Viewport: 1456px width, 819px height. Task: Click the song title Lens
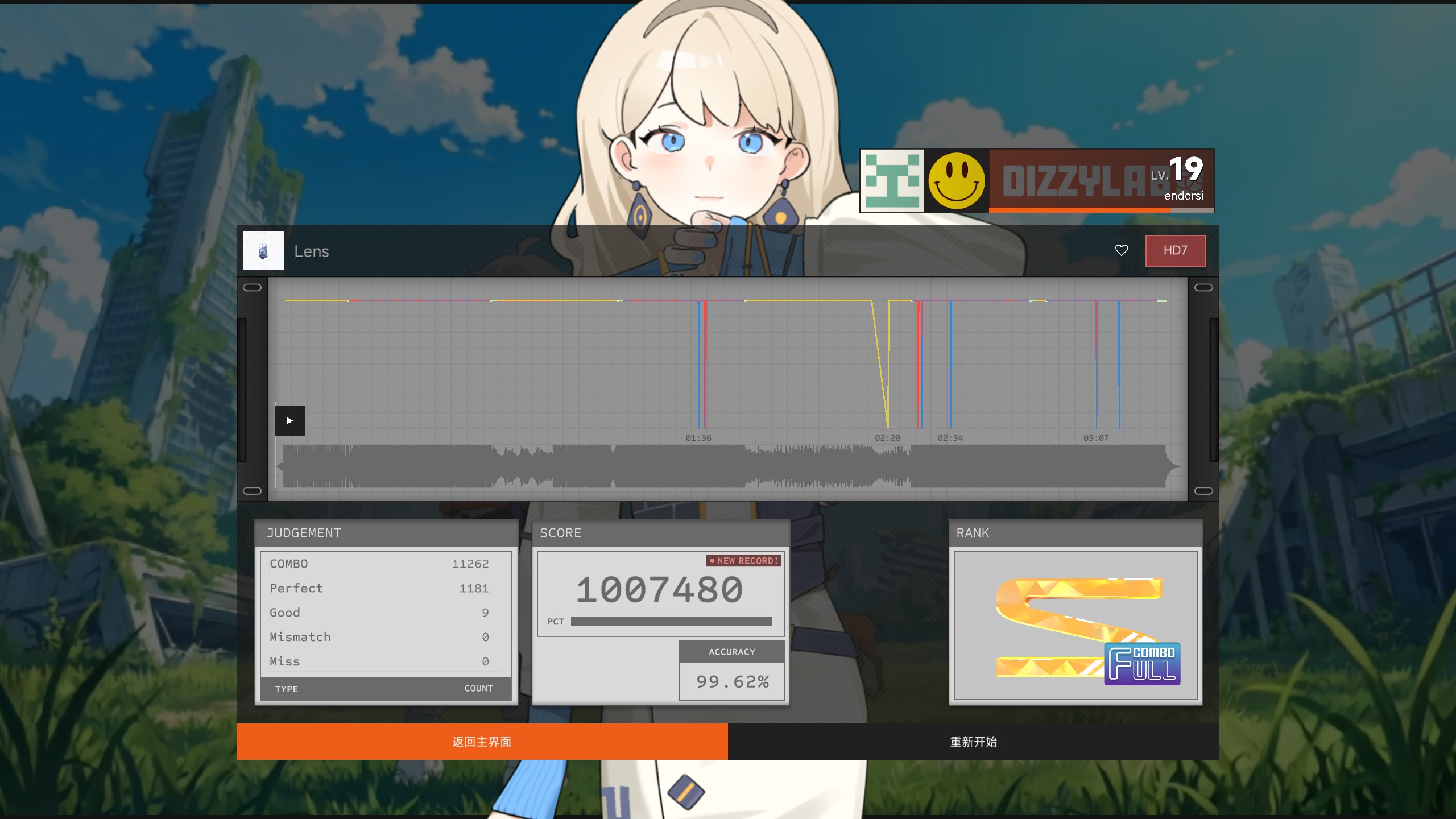312,251
